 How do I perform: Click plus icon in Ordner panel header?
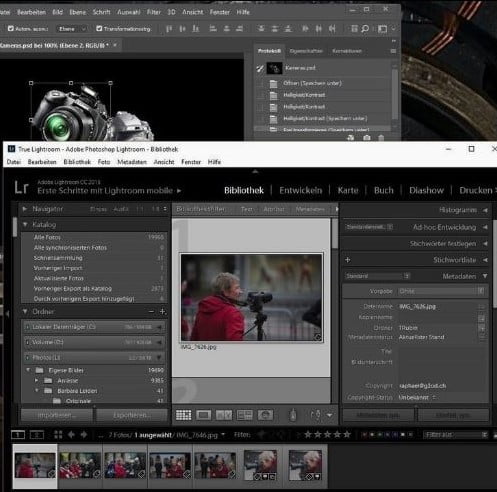(163, 311)
